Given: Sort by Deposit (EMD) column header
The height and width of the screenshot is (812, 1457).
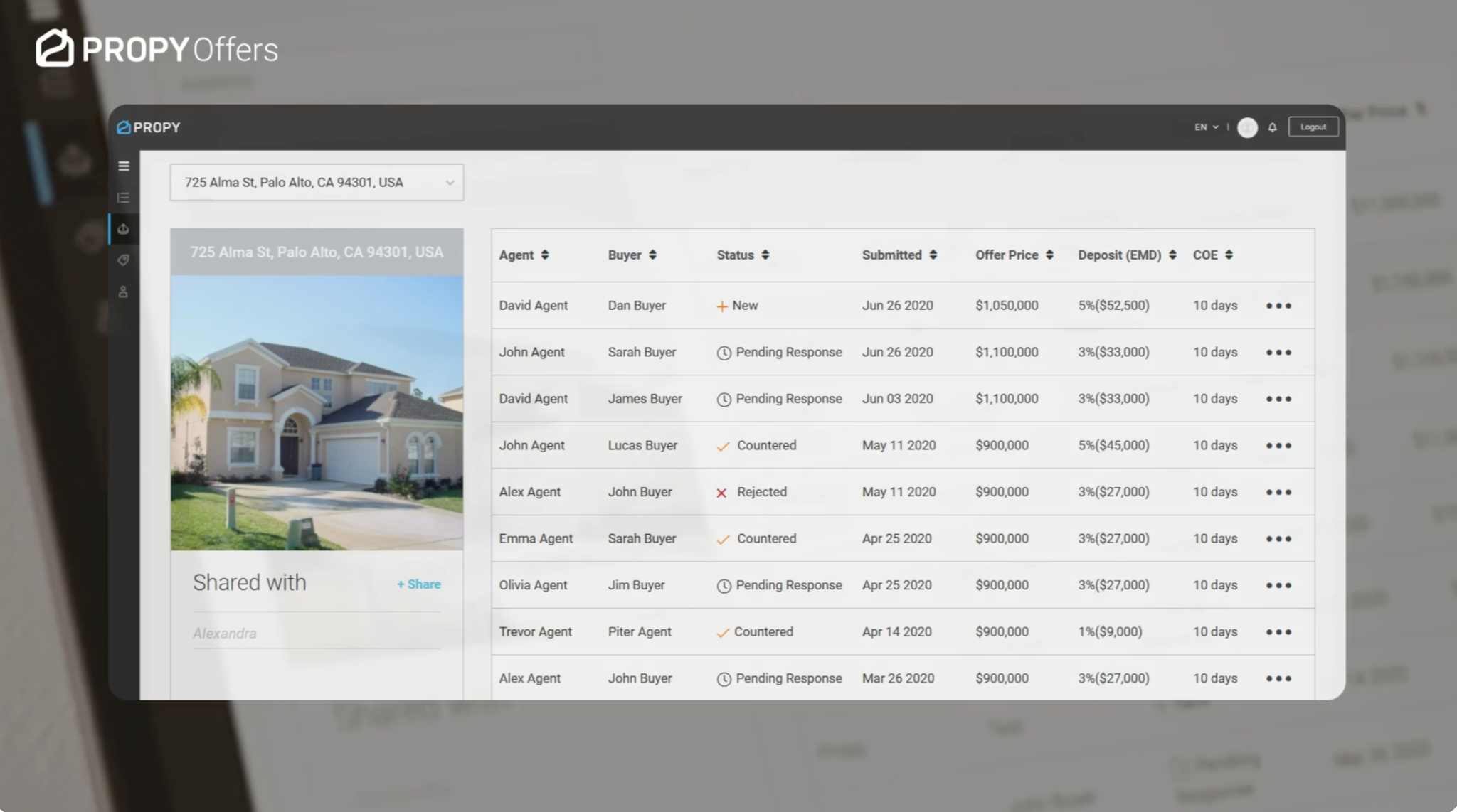Looking at the screenshot, I should [x=1127, y=255].
